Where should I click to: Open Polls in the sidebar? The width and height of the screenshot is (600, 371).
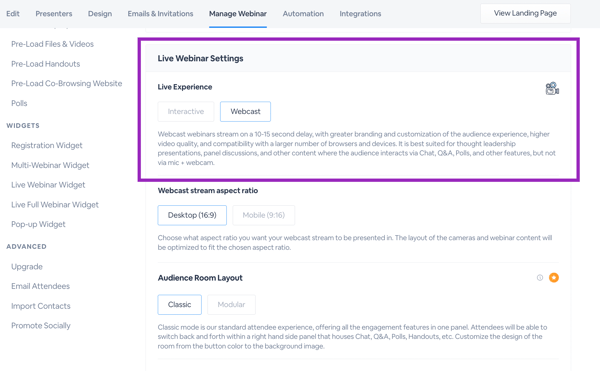click(x=19, y=103)
